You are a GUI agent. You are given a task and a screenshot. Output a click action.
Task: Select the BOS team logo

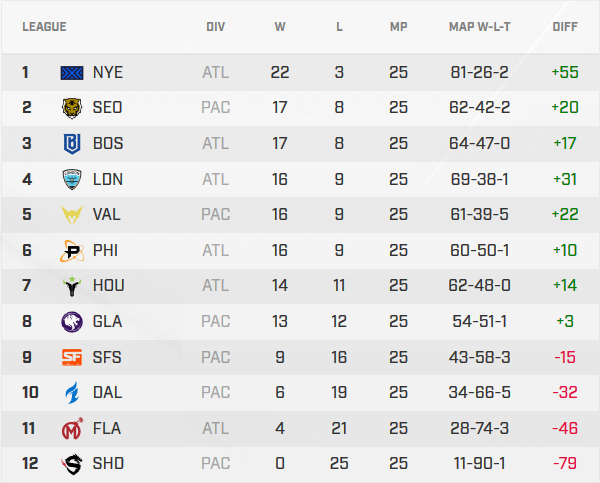click(73, 144)
